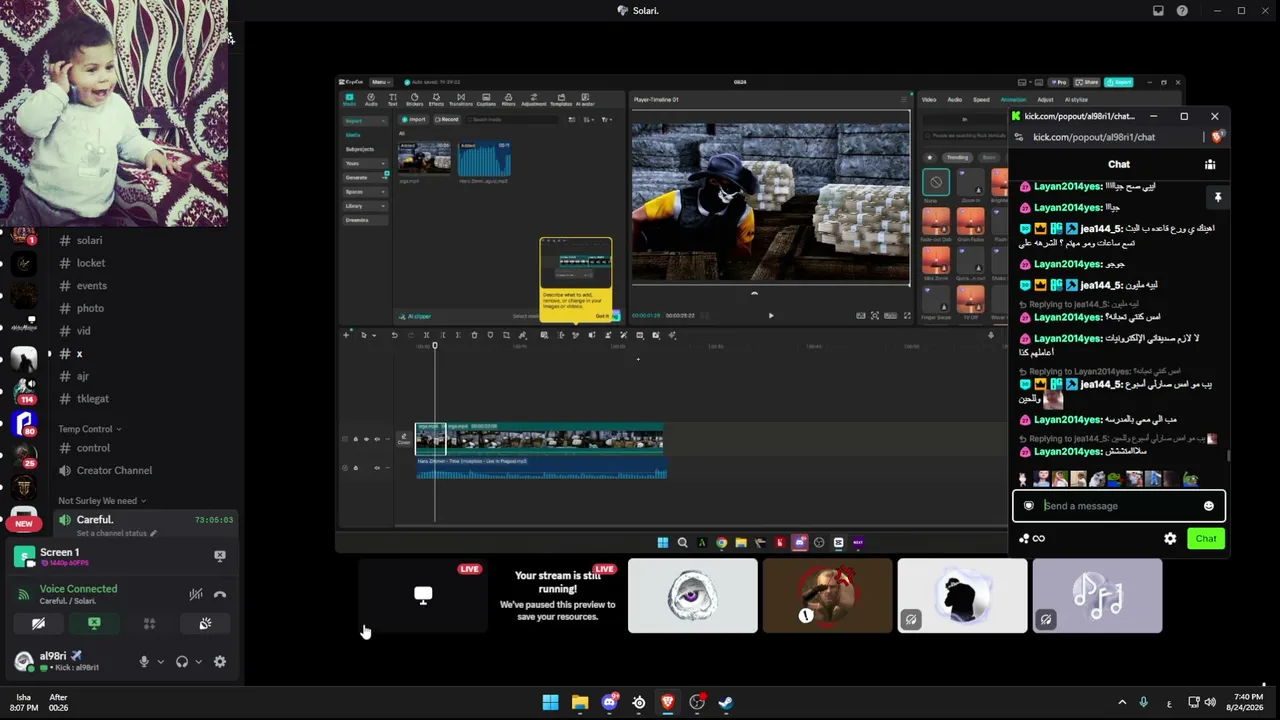Open the locket channel

(x=91, y=263)
